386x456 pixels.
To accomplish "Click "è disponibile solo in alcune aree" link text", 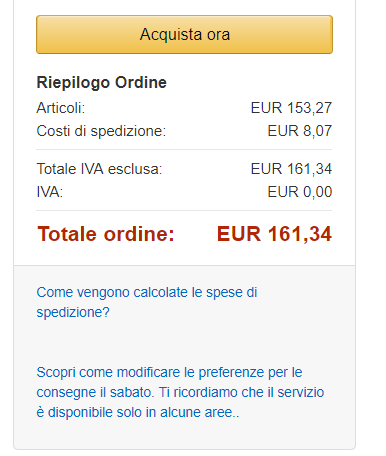I will click(x=137, y=412).
